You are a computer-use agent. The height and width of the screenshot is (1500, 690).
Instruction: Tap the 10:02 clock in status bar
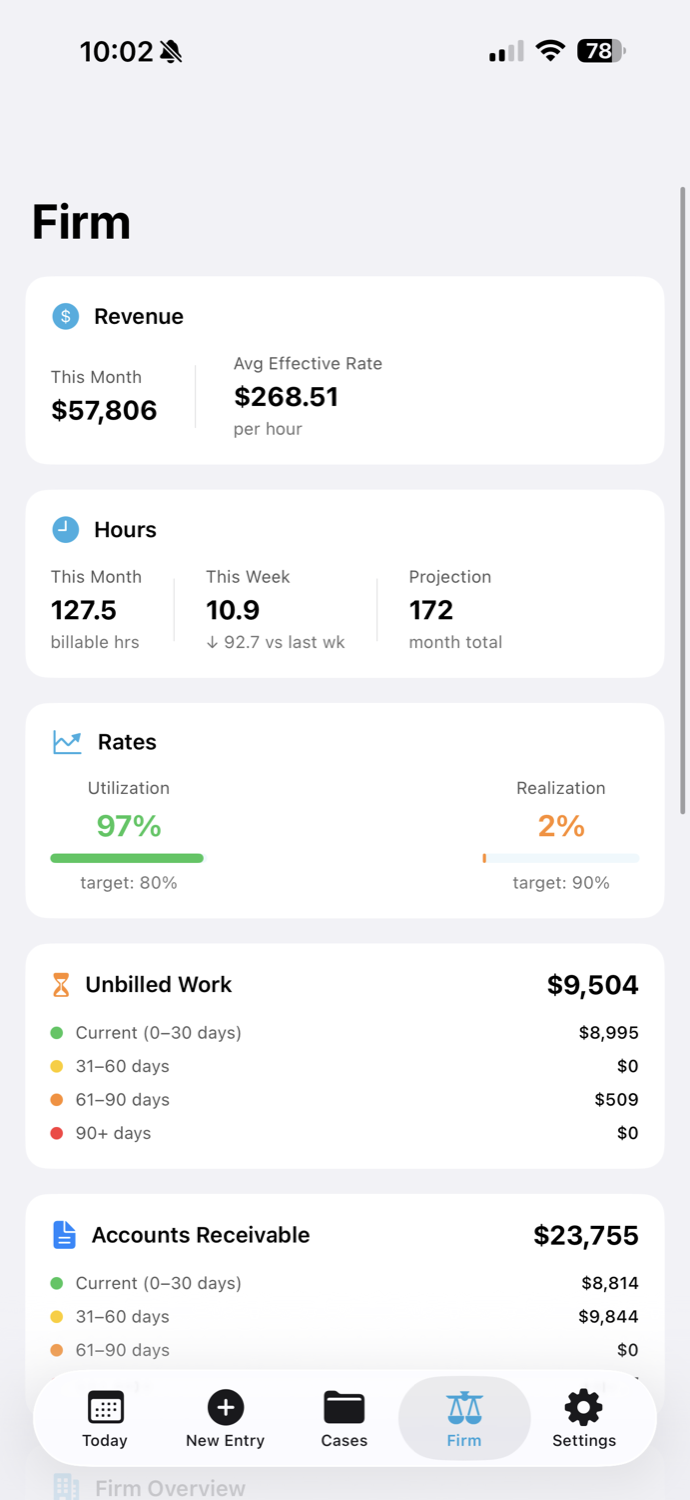point(116,52)
